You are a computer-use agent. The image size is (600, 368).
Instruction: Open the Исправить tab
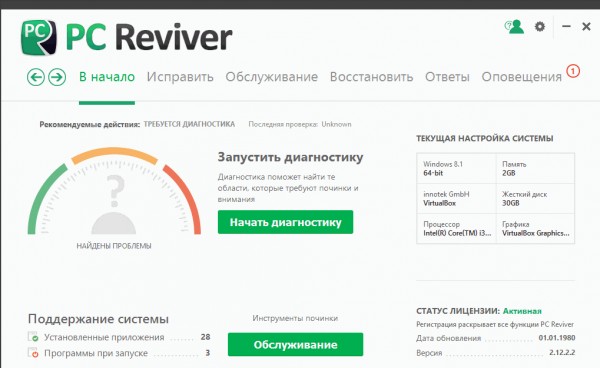coord(180,77)
